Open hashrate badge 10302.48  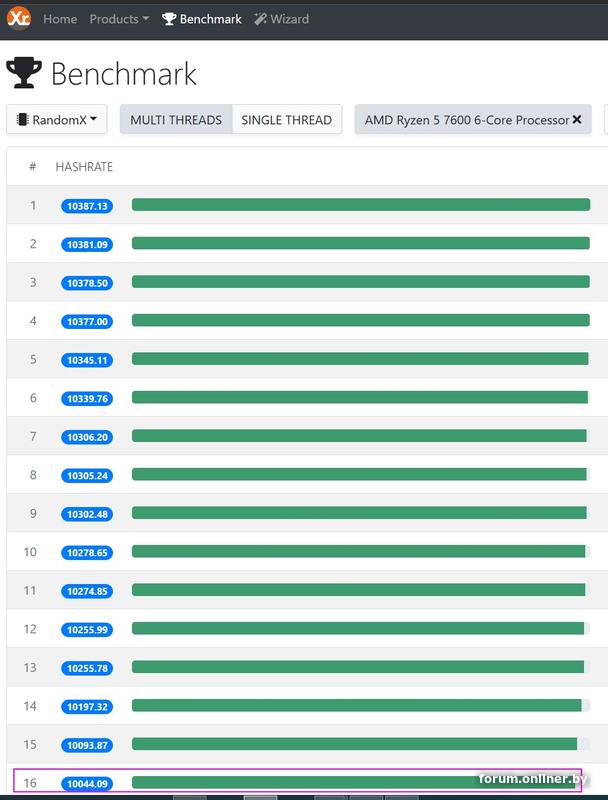pos(87,514)
